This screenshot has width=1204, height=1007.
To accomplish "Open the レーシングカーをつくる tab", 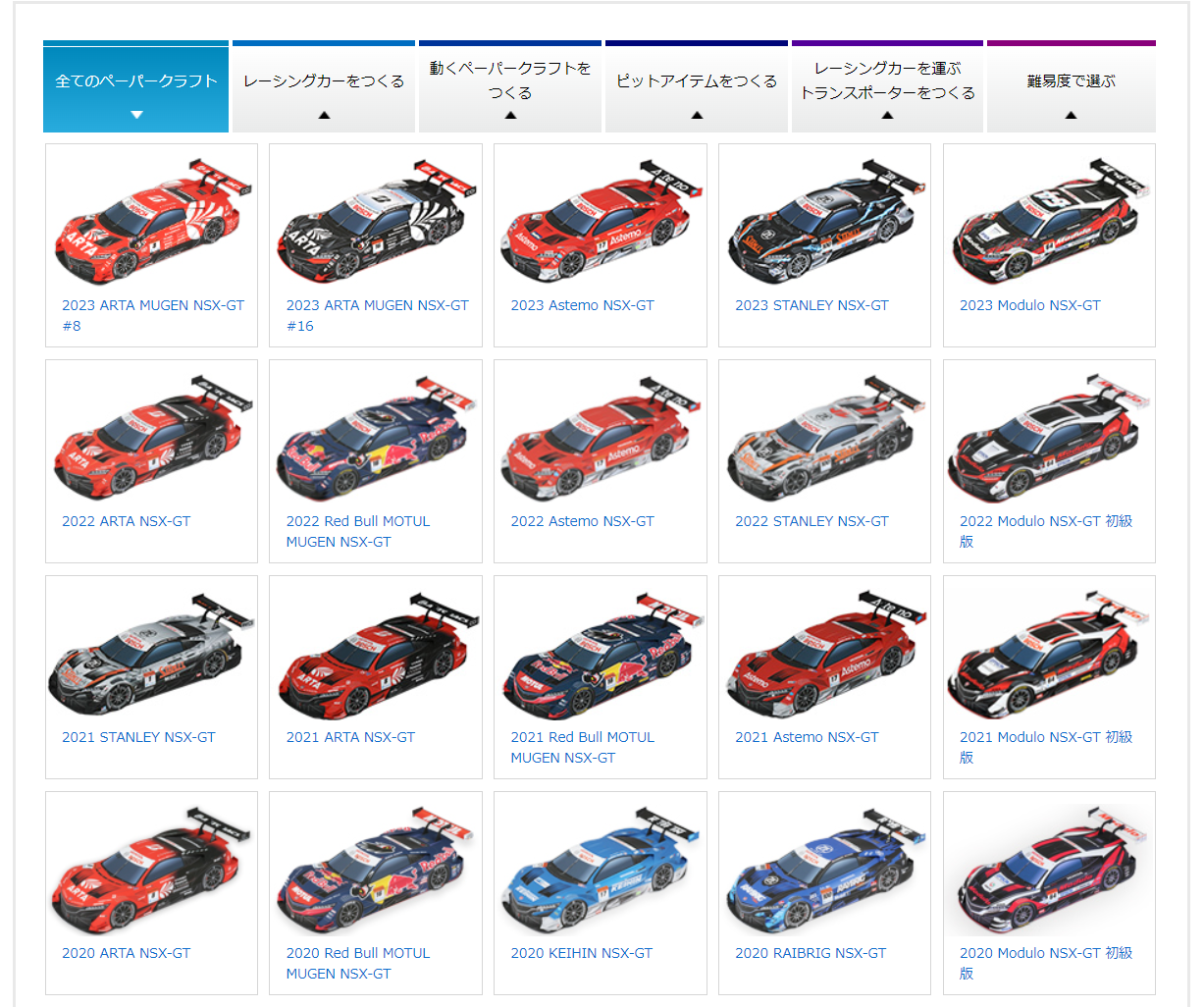I will [x=324, y=86].
